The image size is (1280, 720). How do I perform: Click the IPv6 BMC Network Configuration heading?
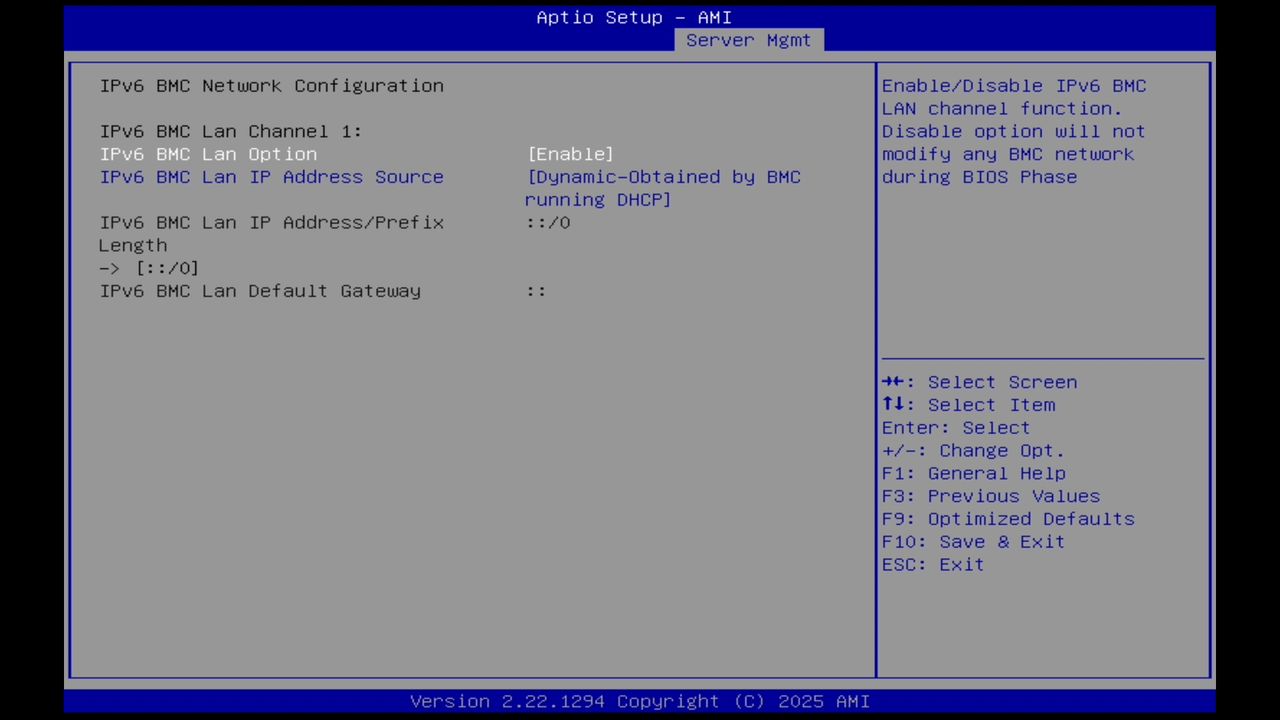point(271,85)
